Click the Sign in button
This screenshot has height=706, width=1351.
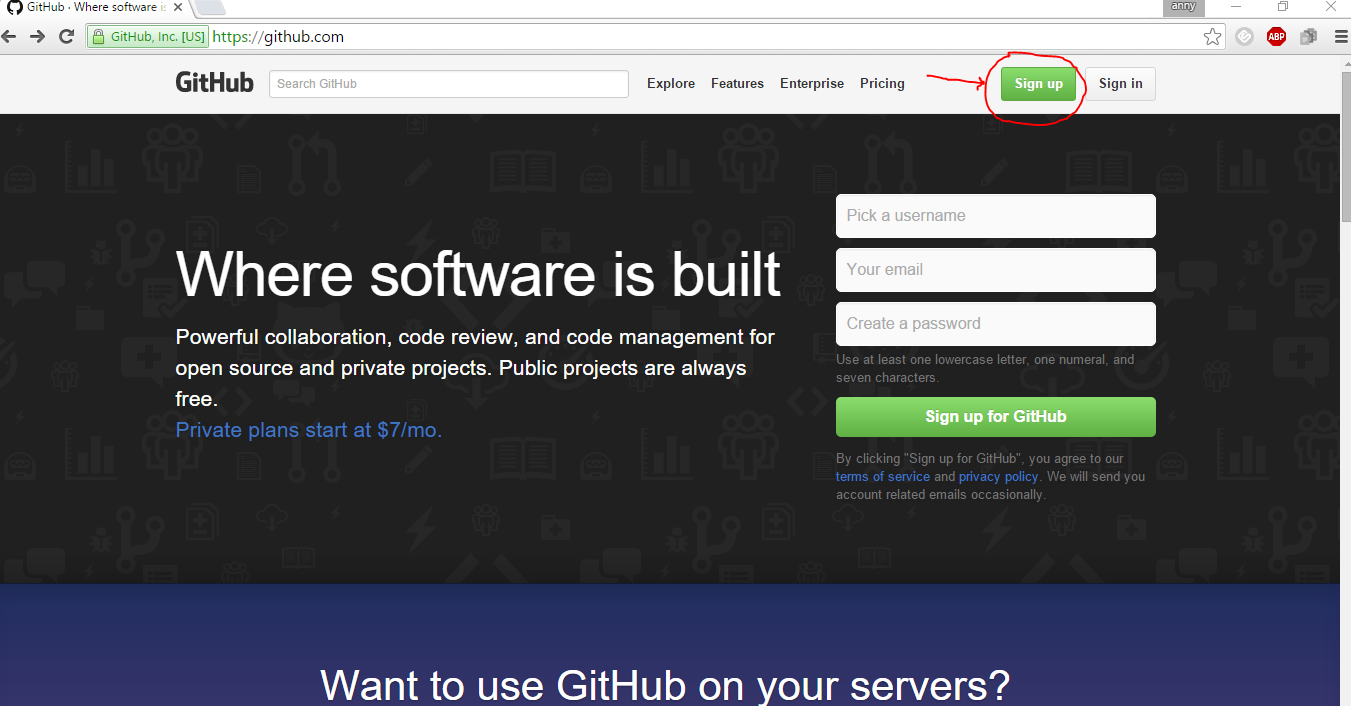click(x=1119, y=83)
